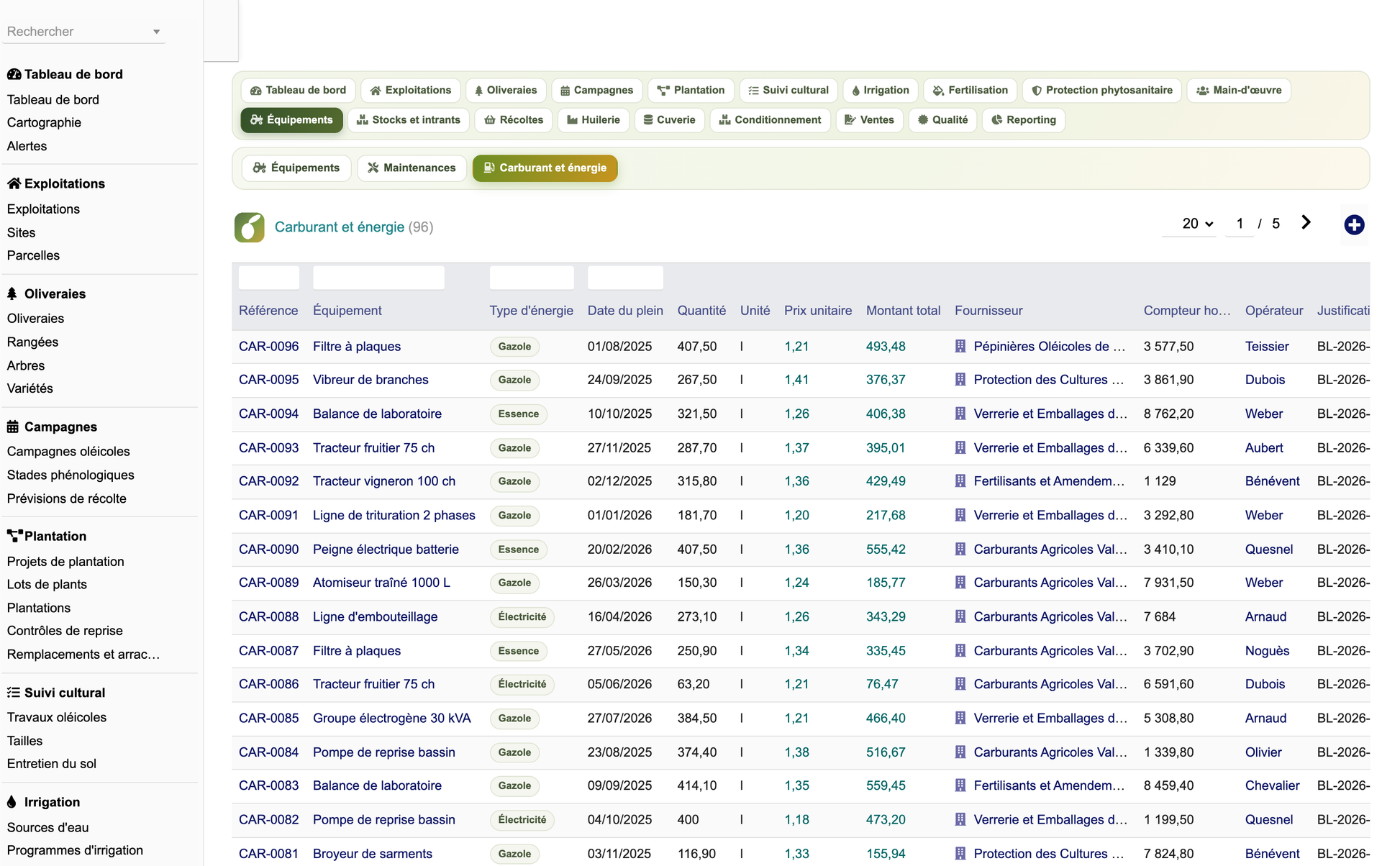This screenshot has width=1400, height=866.
Task: Sort by Prix unitaire column header
Action: click(818, 311)
